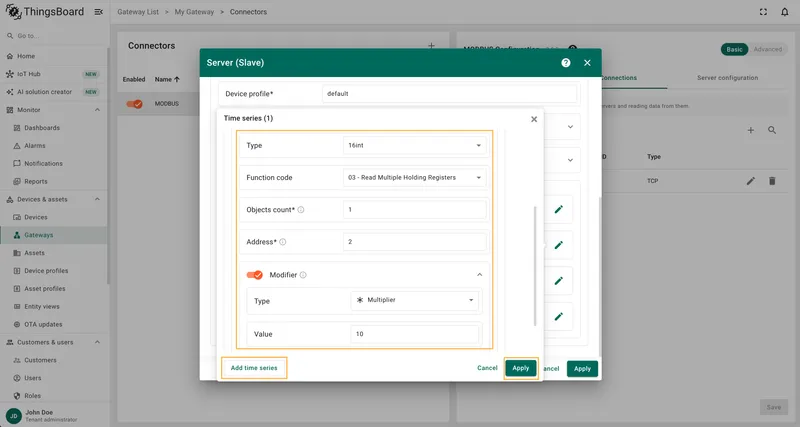The image size is (800, 427).
Task: Show info for Address field
Action: [x=283, y=242]
